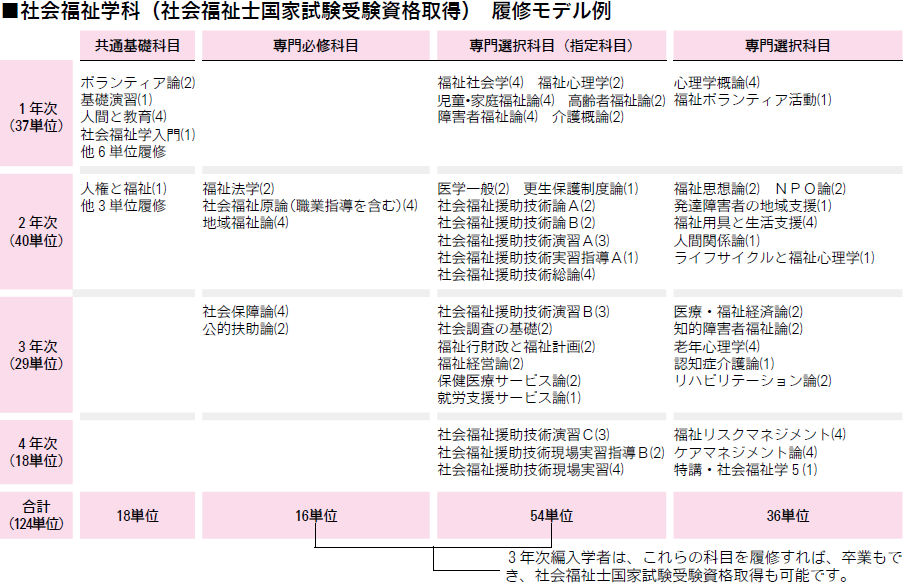Screen dimensions: 903x584
Task: Click 障害者福祉論(4) entry
Action: [487, 117]
